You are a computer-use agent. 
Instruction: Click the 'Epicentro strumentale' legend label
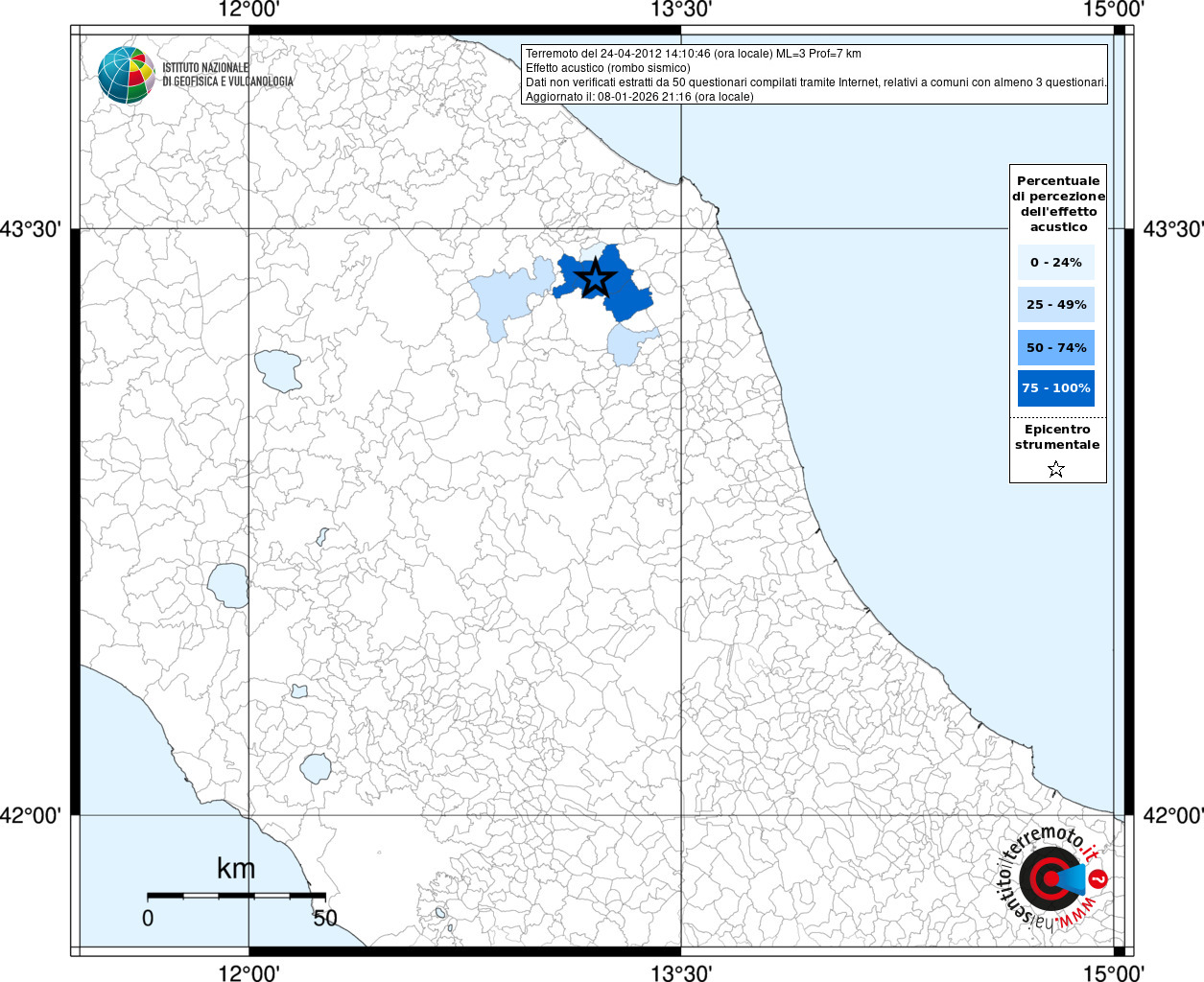pyautogui.click(x=1057, y=437)
